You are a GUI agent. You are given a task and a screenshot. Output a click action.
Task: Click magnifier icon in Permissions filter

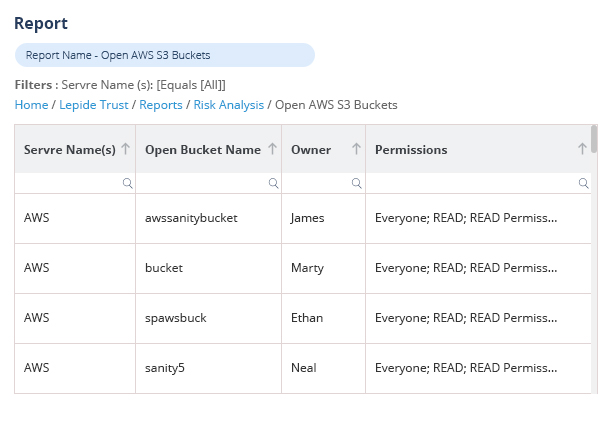pyautogui.click(x=583, y=184)
